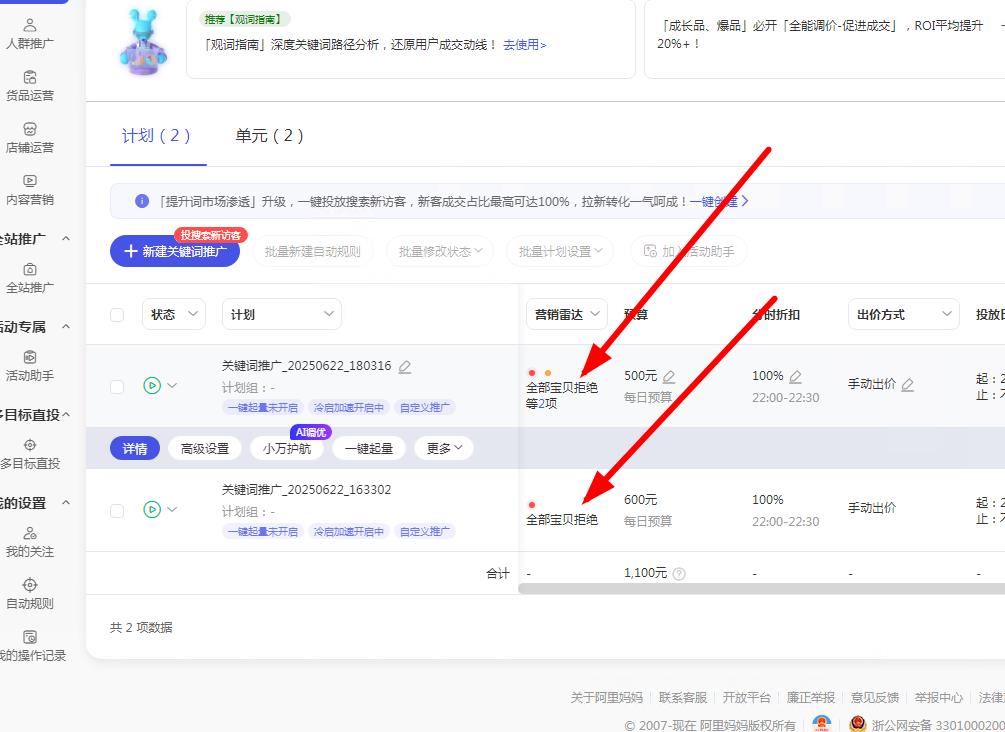Click the 浙公网安备 record link
This screenshot has height=732, width=1005.
[x=938, y=725]
